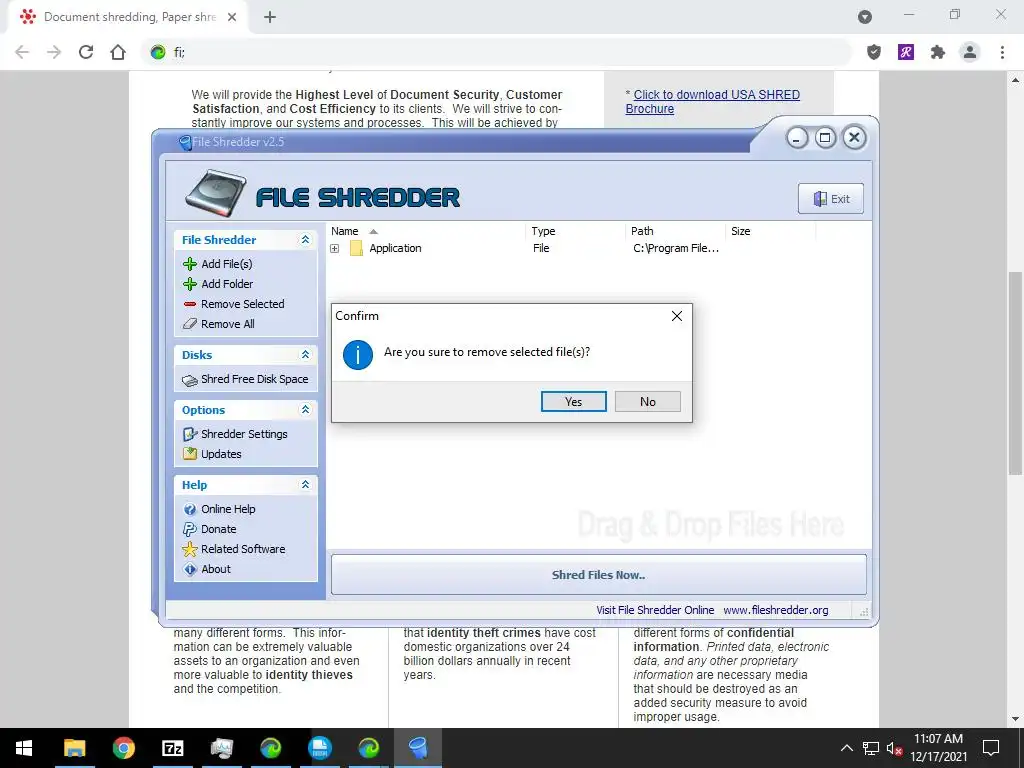This screenshot has height=768, width=1024.
Task: Collapse the Help sidebar section
Action: [x=305, y=485]
